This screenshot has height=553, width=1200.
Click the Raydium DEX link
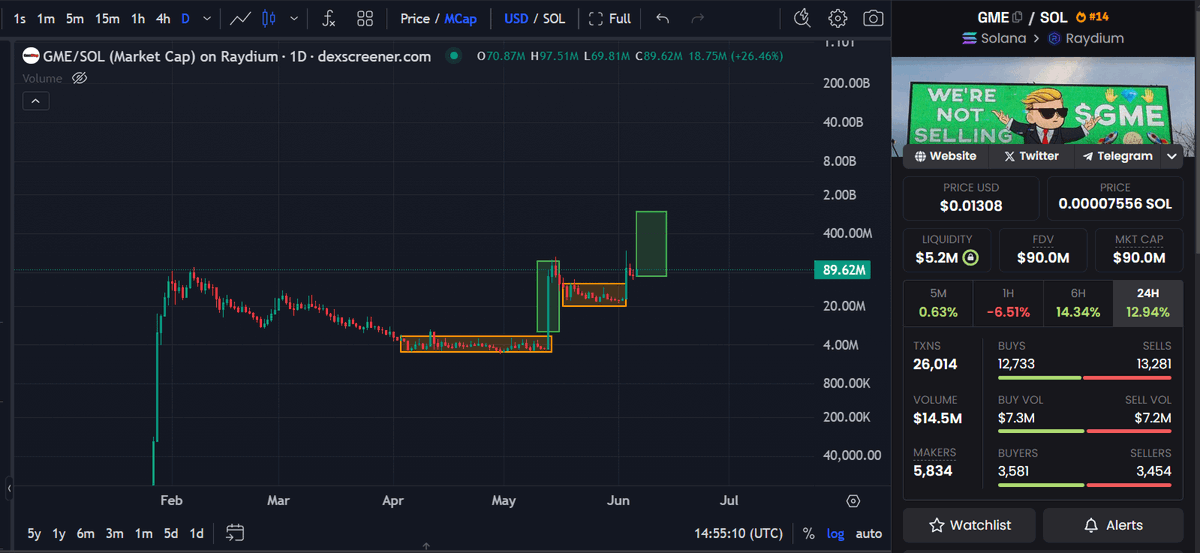tap(1085, 38)
